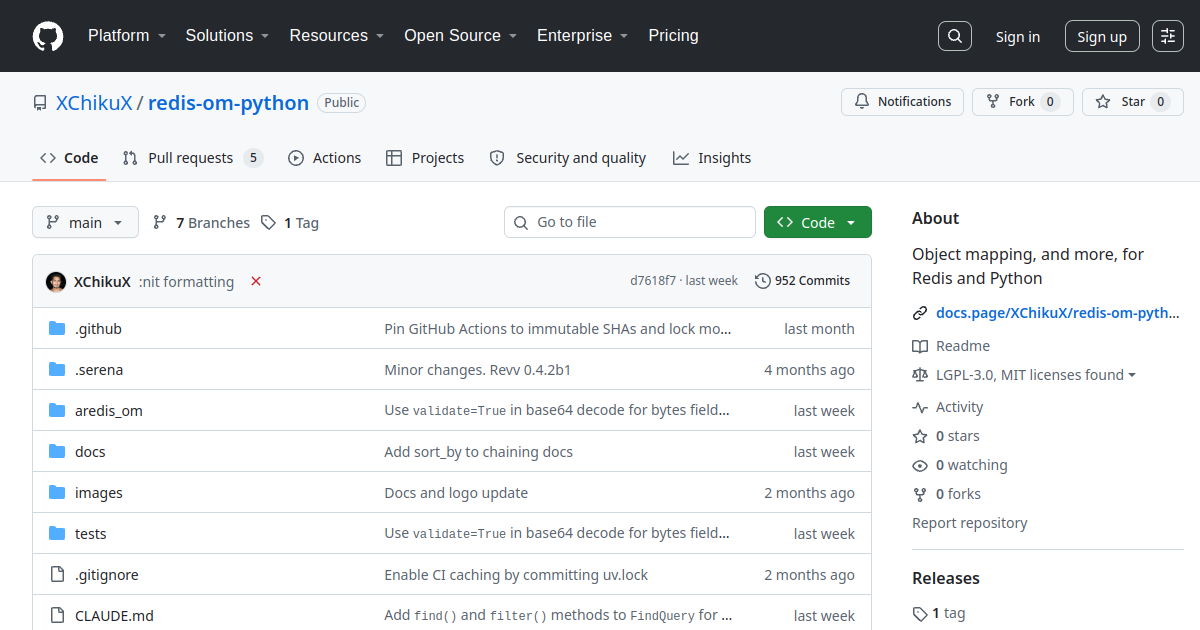
Task: Click the .github folder icon
Action: (x=57, y=329)
